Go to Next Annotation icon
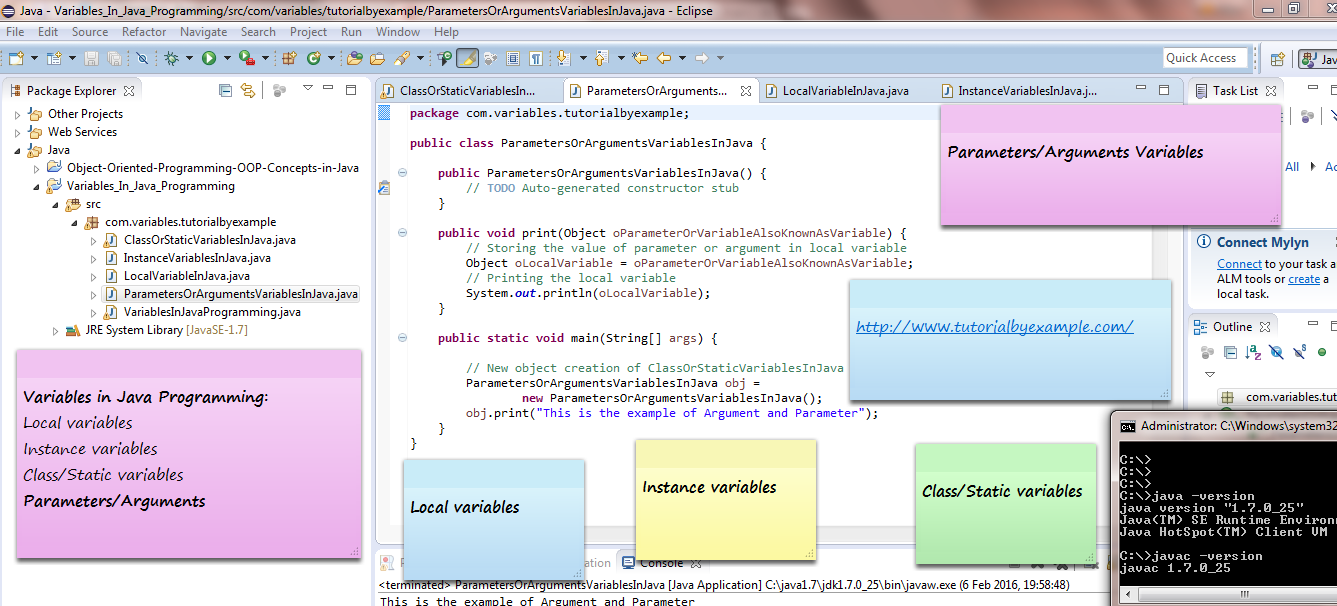Viewport: 1337px width, 606px height. pyautogui.click(x=563, y=58)
